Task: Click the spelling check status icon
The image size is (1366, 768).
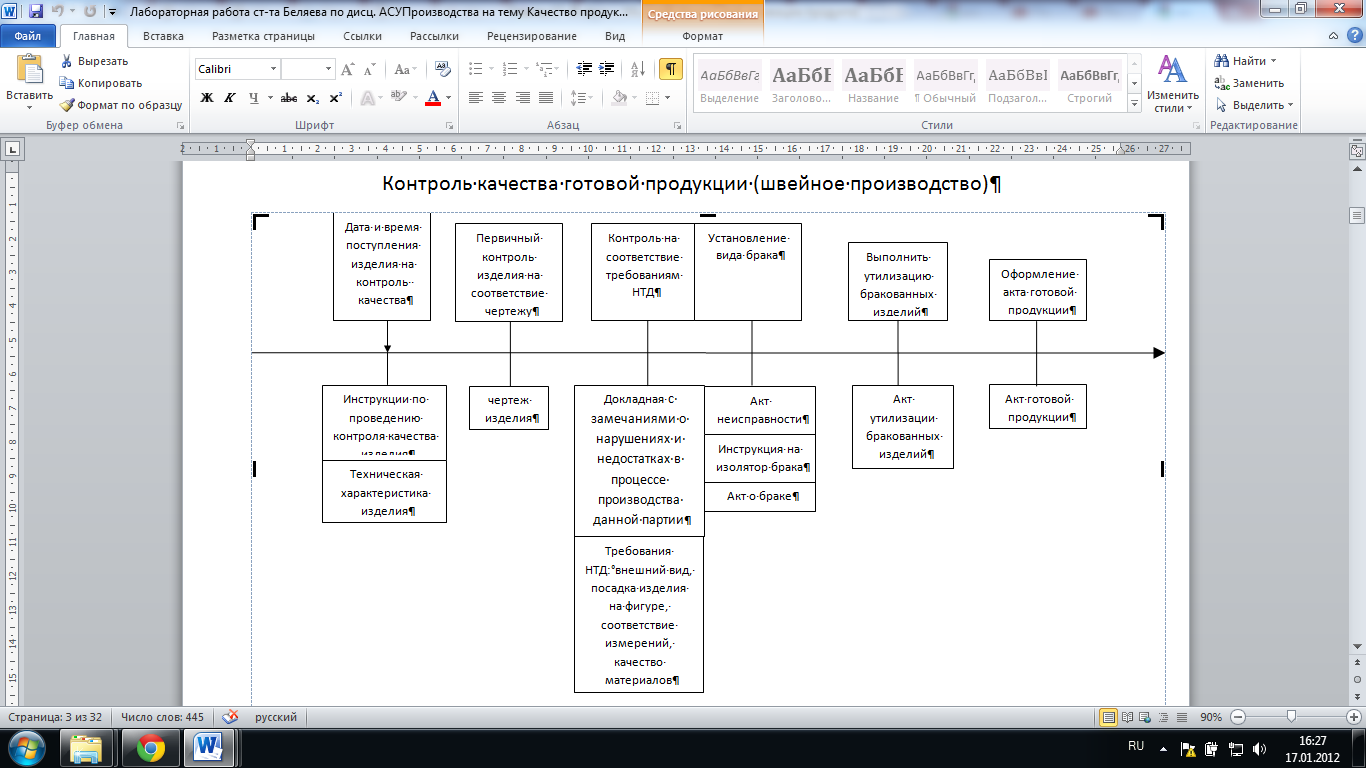Action: tap(230, 717)
